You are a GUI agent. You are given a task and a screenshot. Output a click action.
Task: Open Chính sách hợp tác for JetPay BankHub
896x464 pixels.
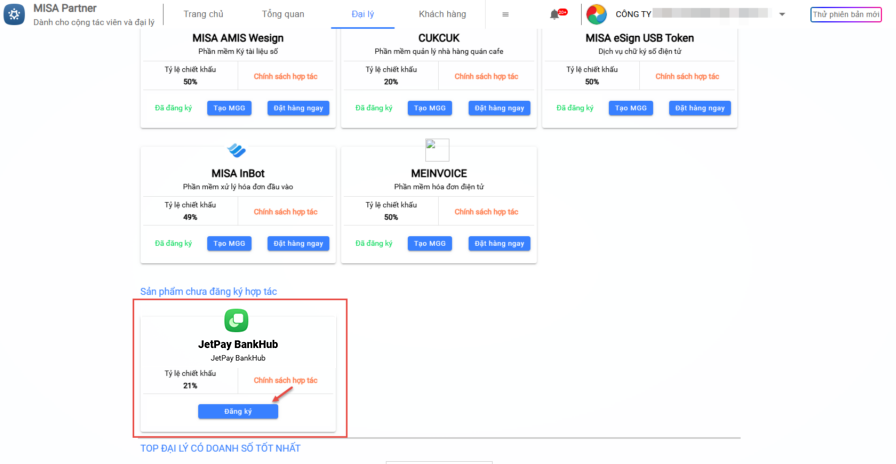point(286,381)
